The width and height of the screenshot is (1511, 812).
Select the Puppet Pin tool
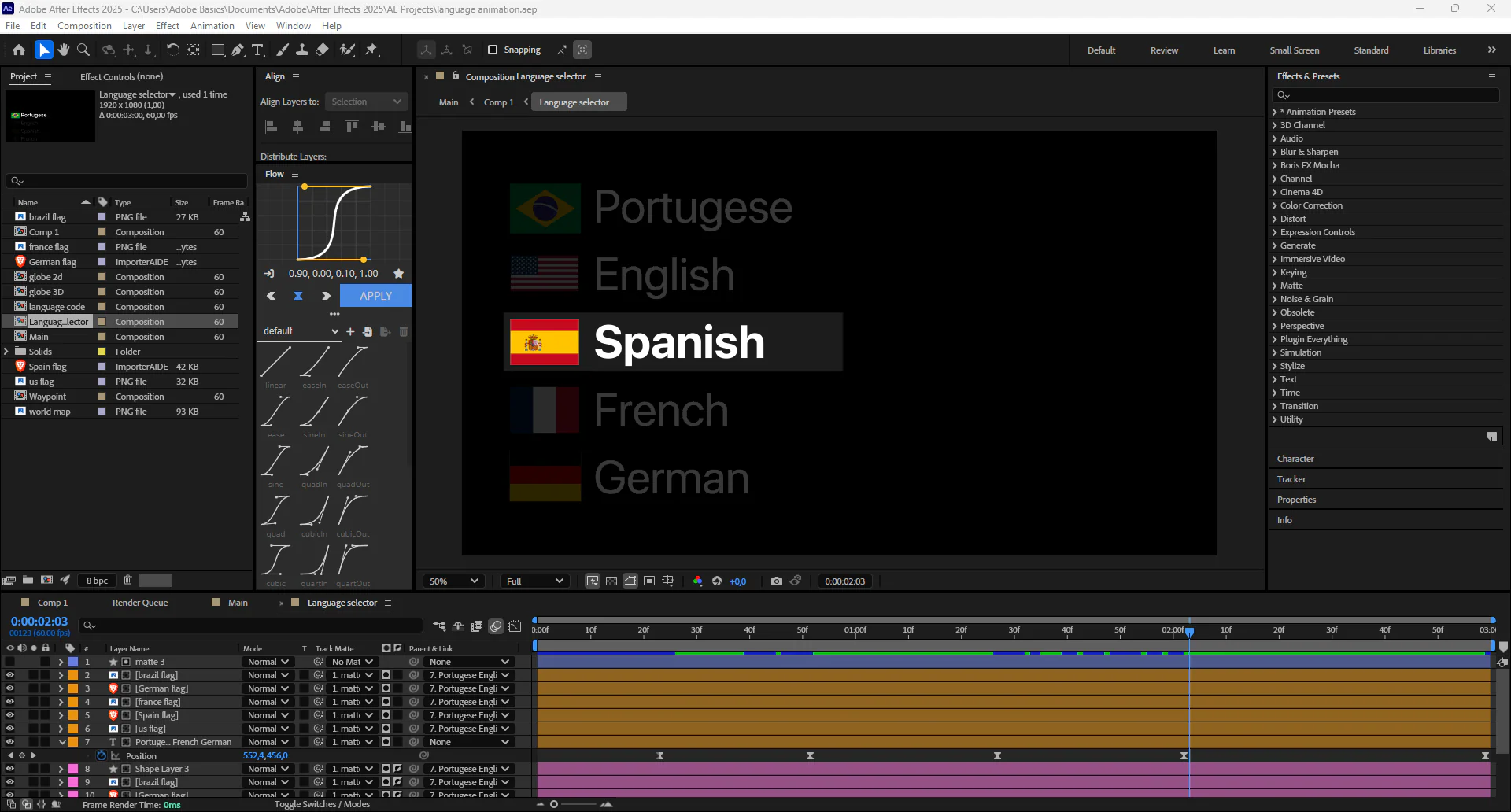pyautogui.click(x=371, y=50)
